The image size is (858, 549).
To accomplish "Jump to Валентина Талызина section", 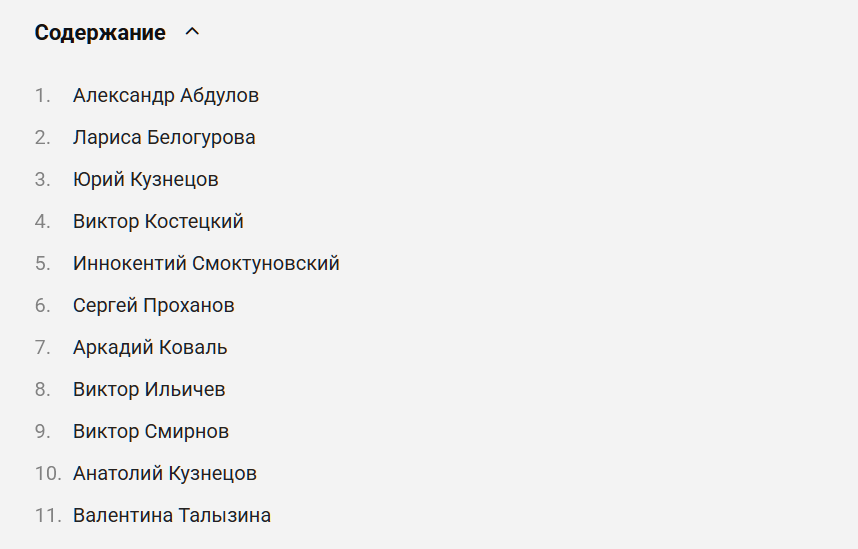I will click(x=172, y=516).
